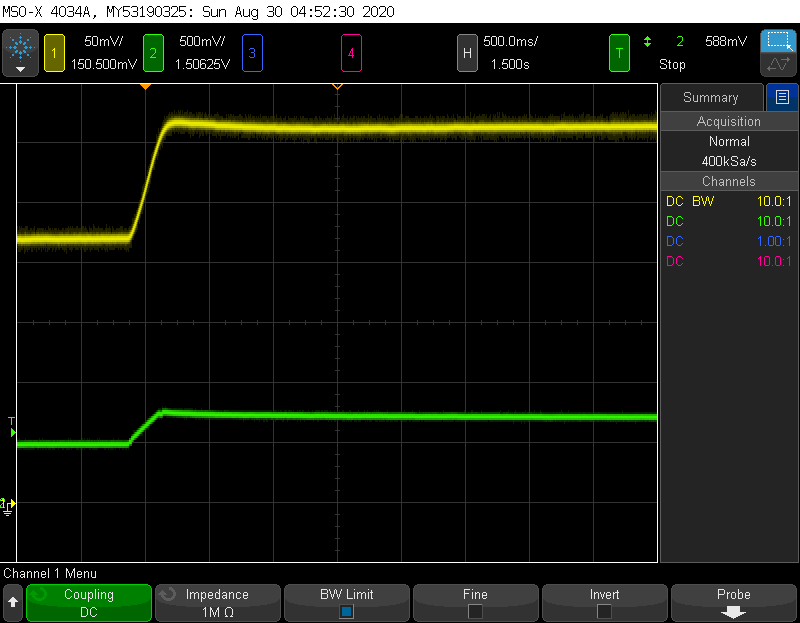Select the yellow channel 1 button
Viewport: 800px width, 623px height.
tap(52, 52)
